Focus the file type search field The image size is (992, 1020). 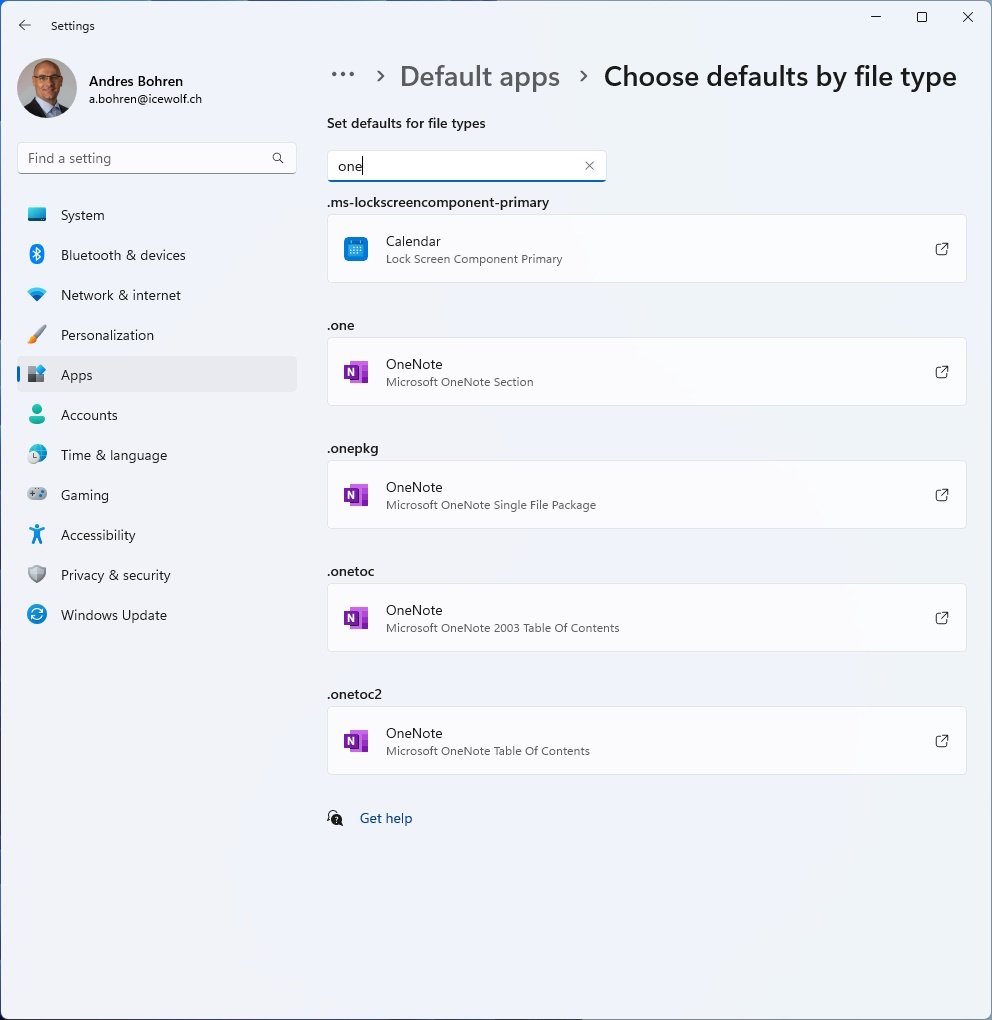click(x=466, y=166)
